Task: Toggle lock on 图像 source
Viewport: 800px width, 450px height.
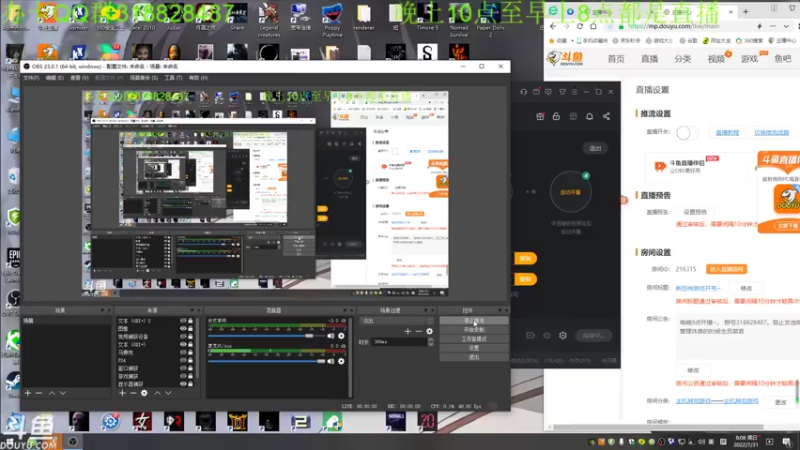Action: pos(190,329)
